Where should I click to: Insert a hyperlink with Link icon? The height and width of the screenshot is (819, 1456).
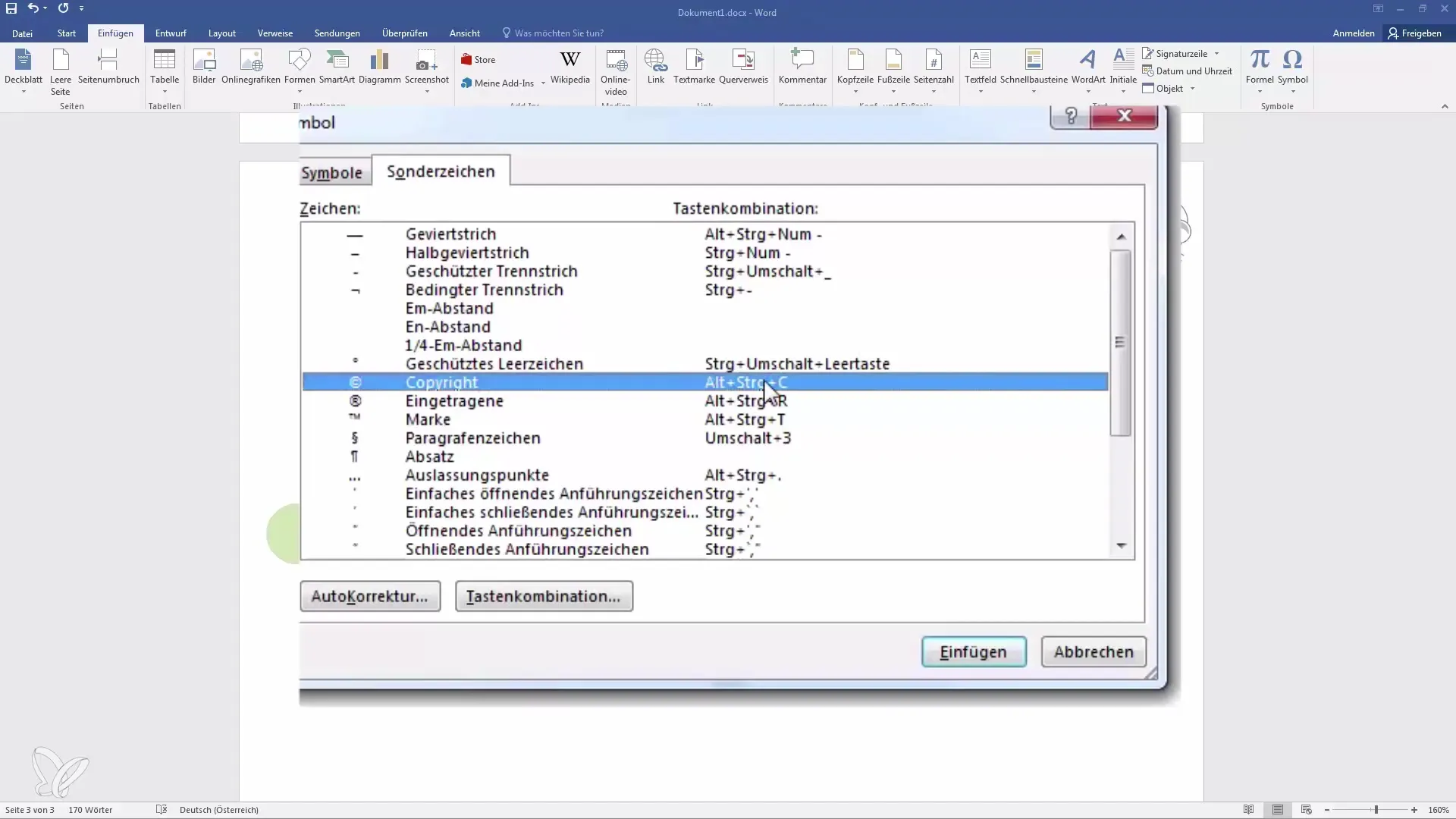tap(656, 67)
